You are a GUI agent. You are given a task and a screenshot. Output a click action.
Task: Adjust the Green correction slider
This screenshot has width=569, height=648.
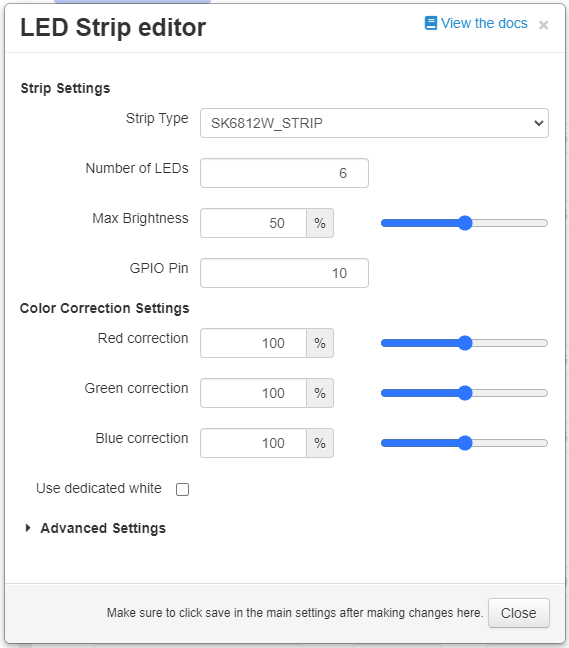coord(464,393)
